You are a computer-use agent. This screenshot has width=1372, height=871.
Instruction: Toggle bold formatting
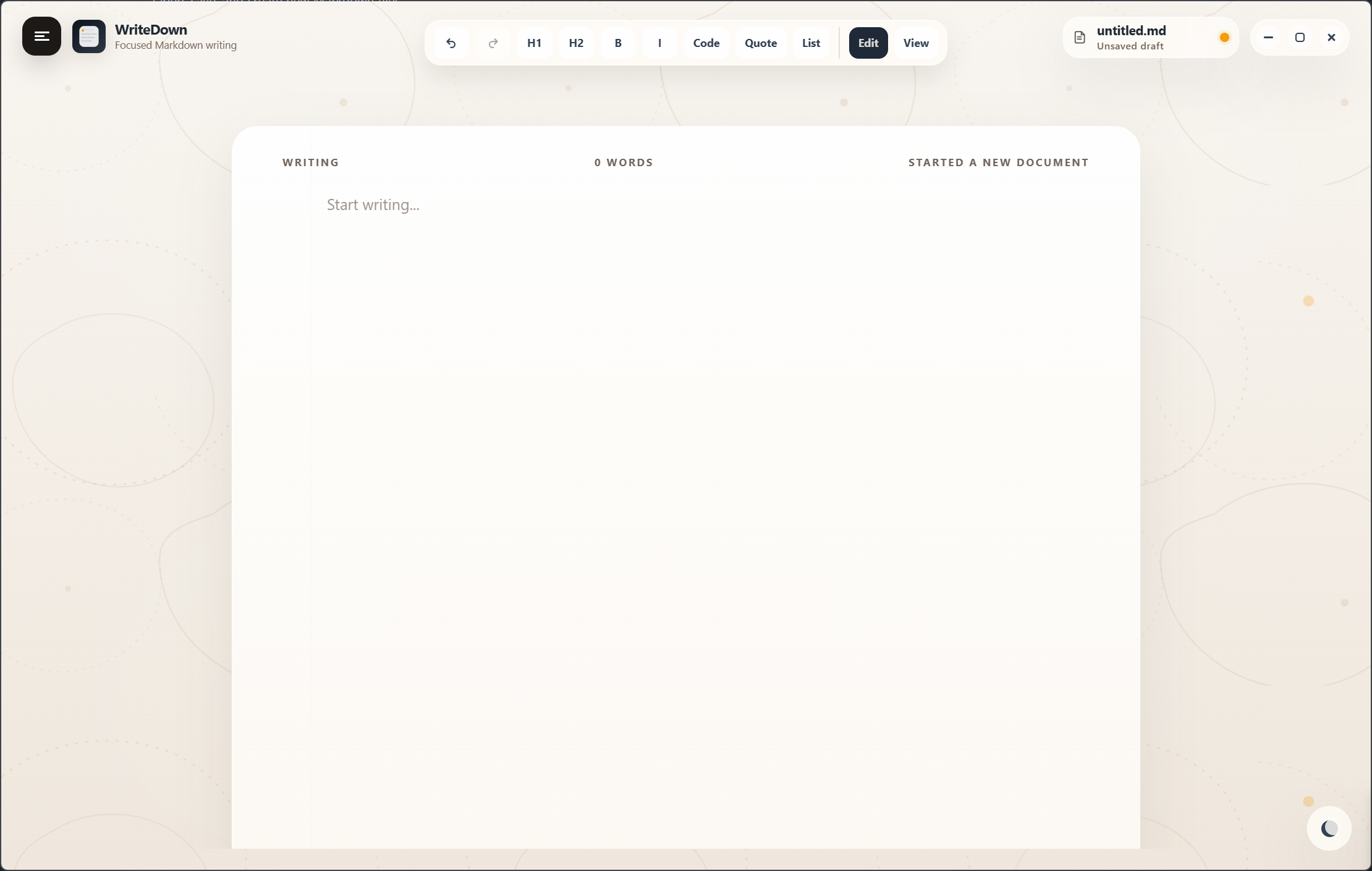(x=618, y=43)
